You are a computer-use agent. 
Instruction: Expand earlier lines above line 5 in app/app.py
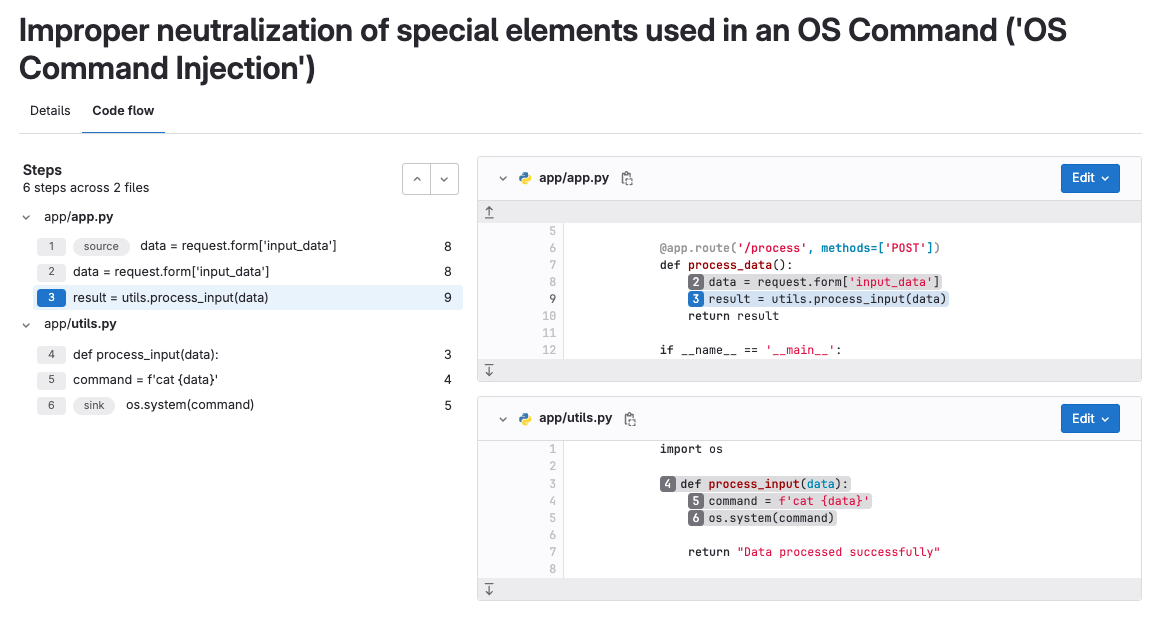pos(489,211)
